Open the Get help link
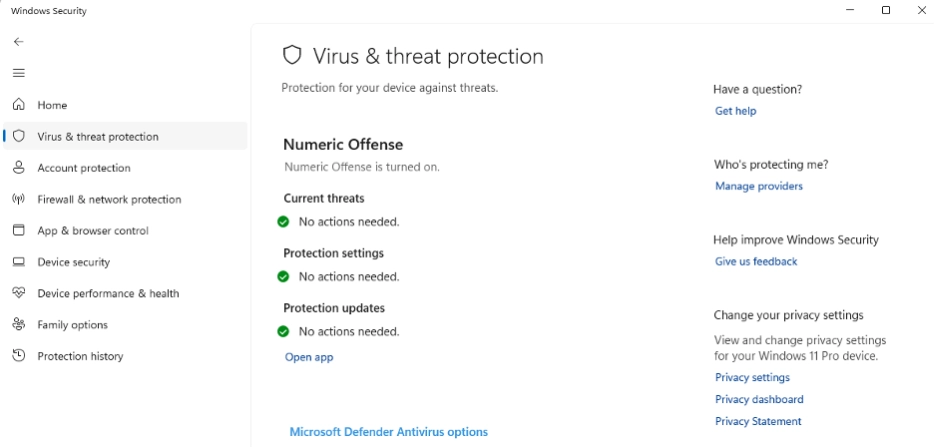 click(735, 111)
